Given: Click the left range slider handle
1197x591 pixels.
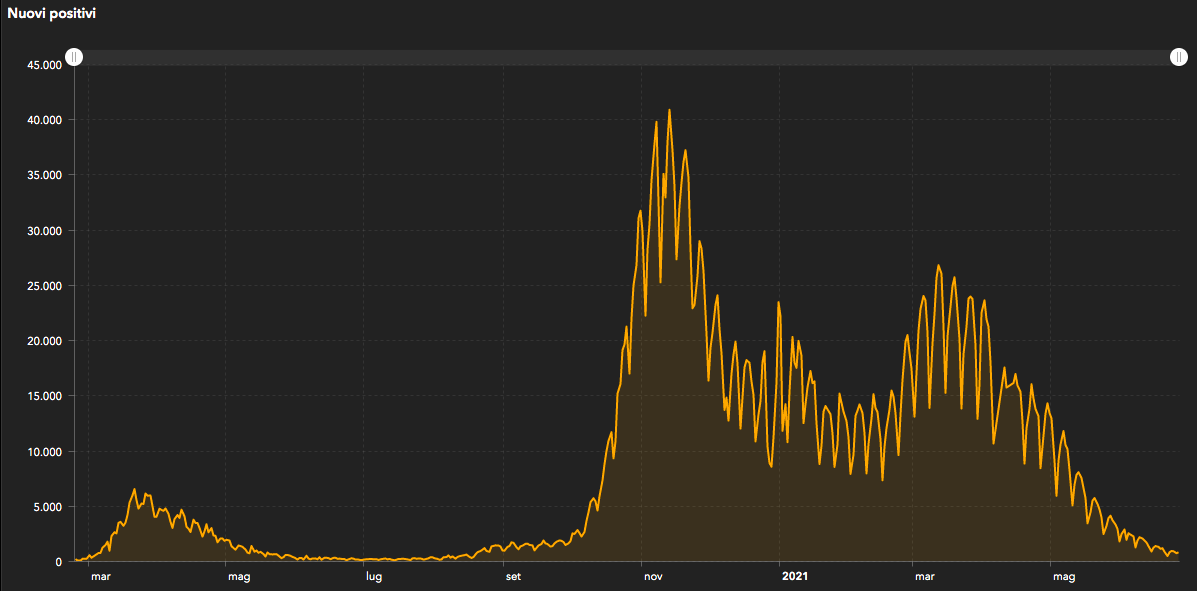Looking at the screenshot, I should [74, 57].
